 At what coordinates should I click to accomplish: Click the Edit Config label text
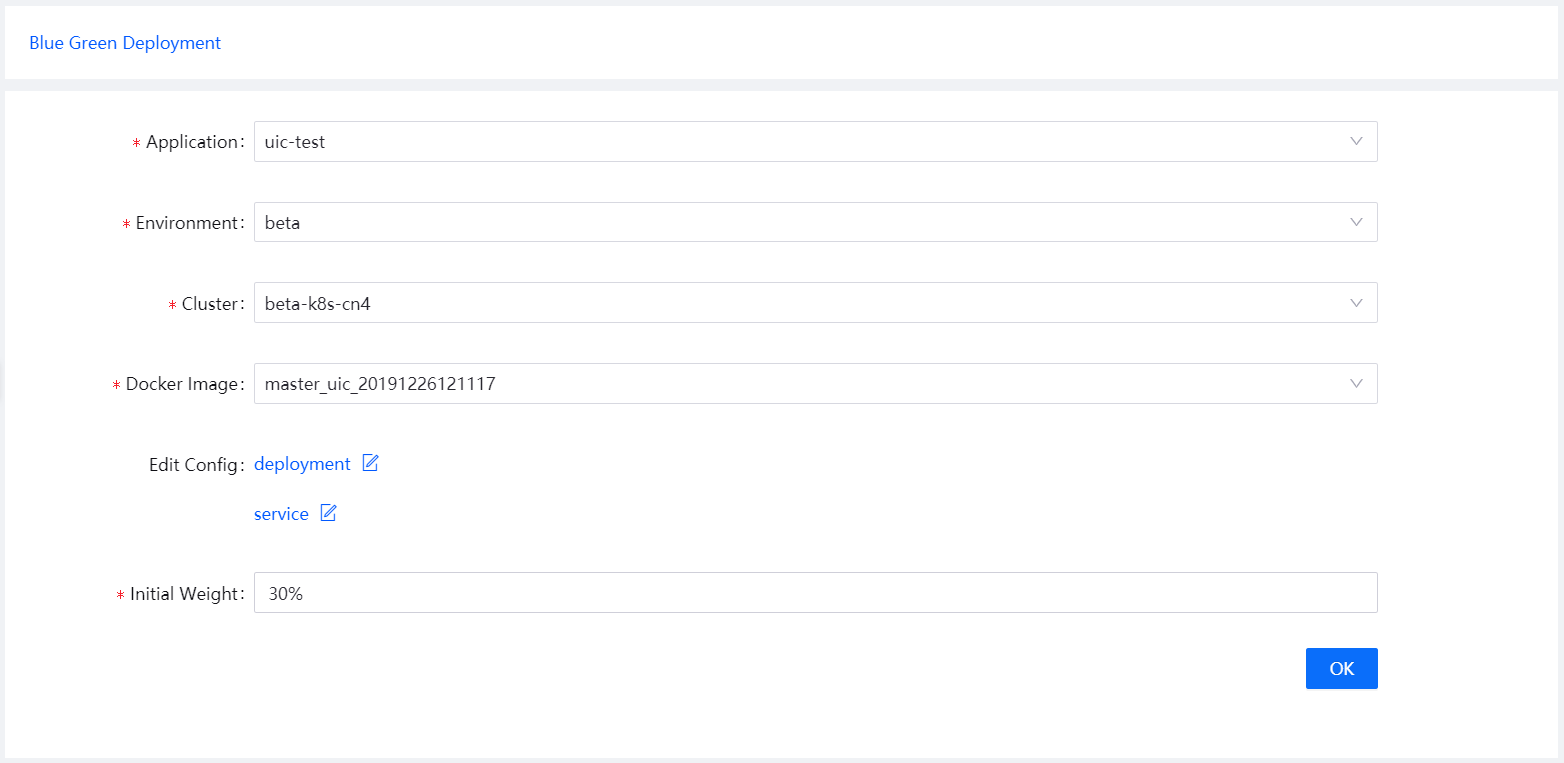tap(194, 465)
